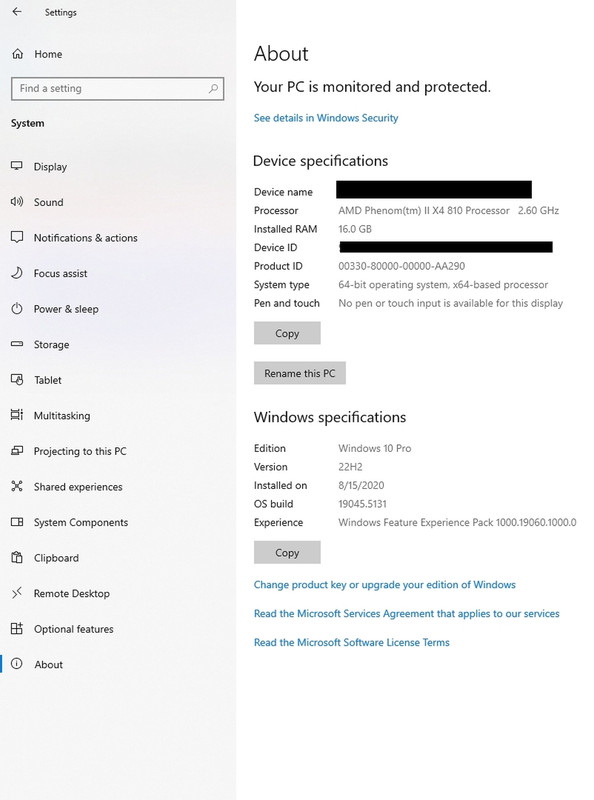The image size is (594, 800).
Task: Open Microsoft Software License Terms link
Action: coord(352,643)
